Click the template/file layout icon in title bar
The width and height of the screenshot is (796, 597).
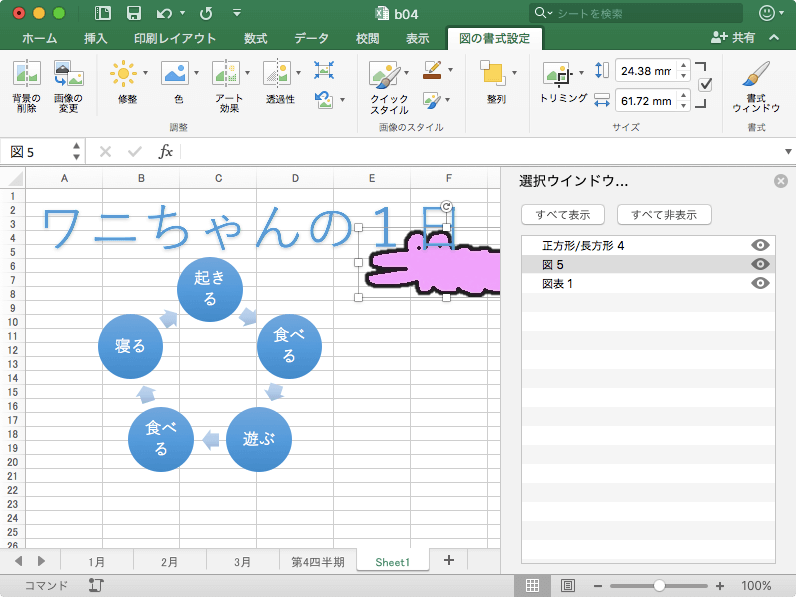[x=103, y=13]
